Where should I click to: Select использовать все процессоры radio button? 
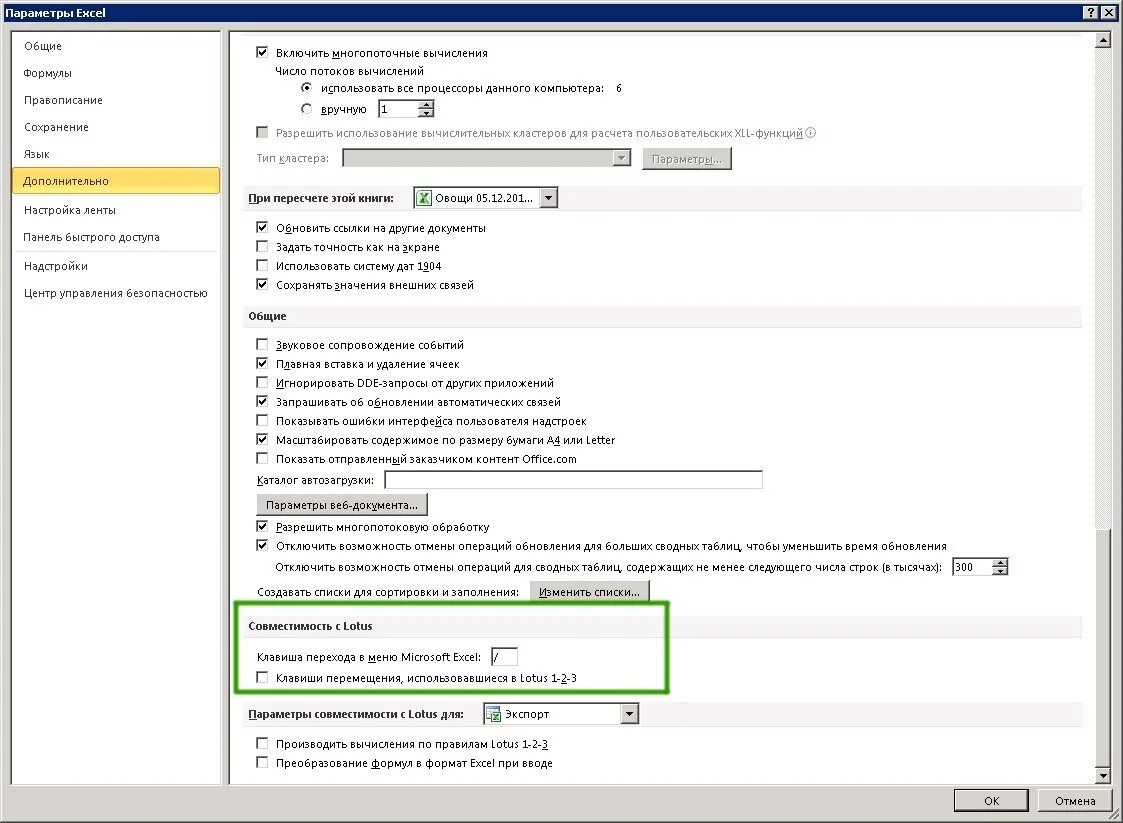point(307,88)
